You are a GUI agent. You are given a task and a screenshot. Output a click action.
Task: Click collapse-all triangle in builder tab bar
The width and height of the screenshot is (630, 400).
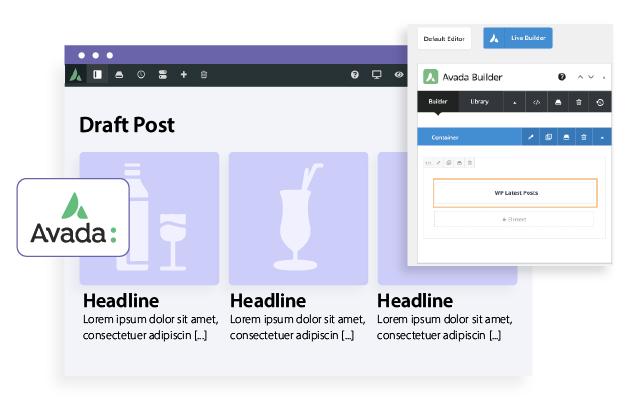(x=514, y=102)
